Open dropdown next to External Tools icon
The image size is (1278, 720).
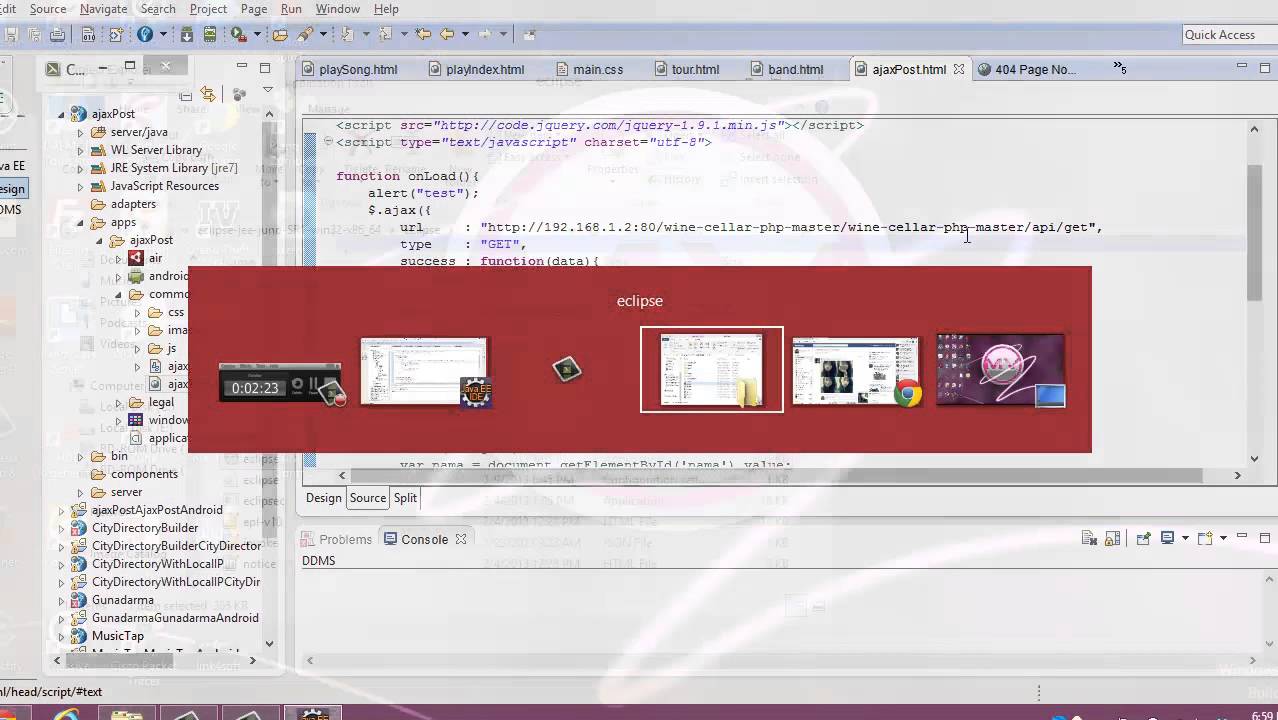(x=257, y=35)
